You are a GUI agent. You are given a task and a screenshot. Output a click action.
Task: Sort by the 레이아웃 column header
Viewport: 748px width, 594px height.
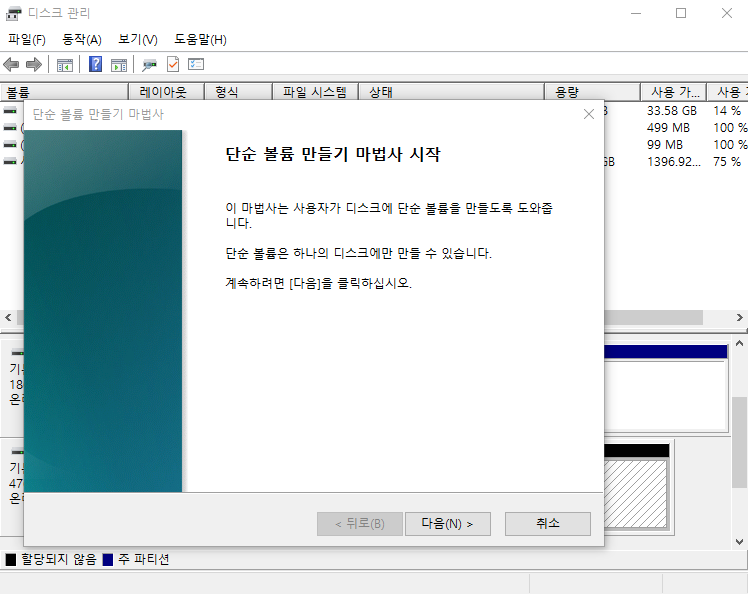166,92
